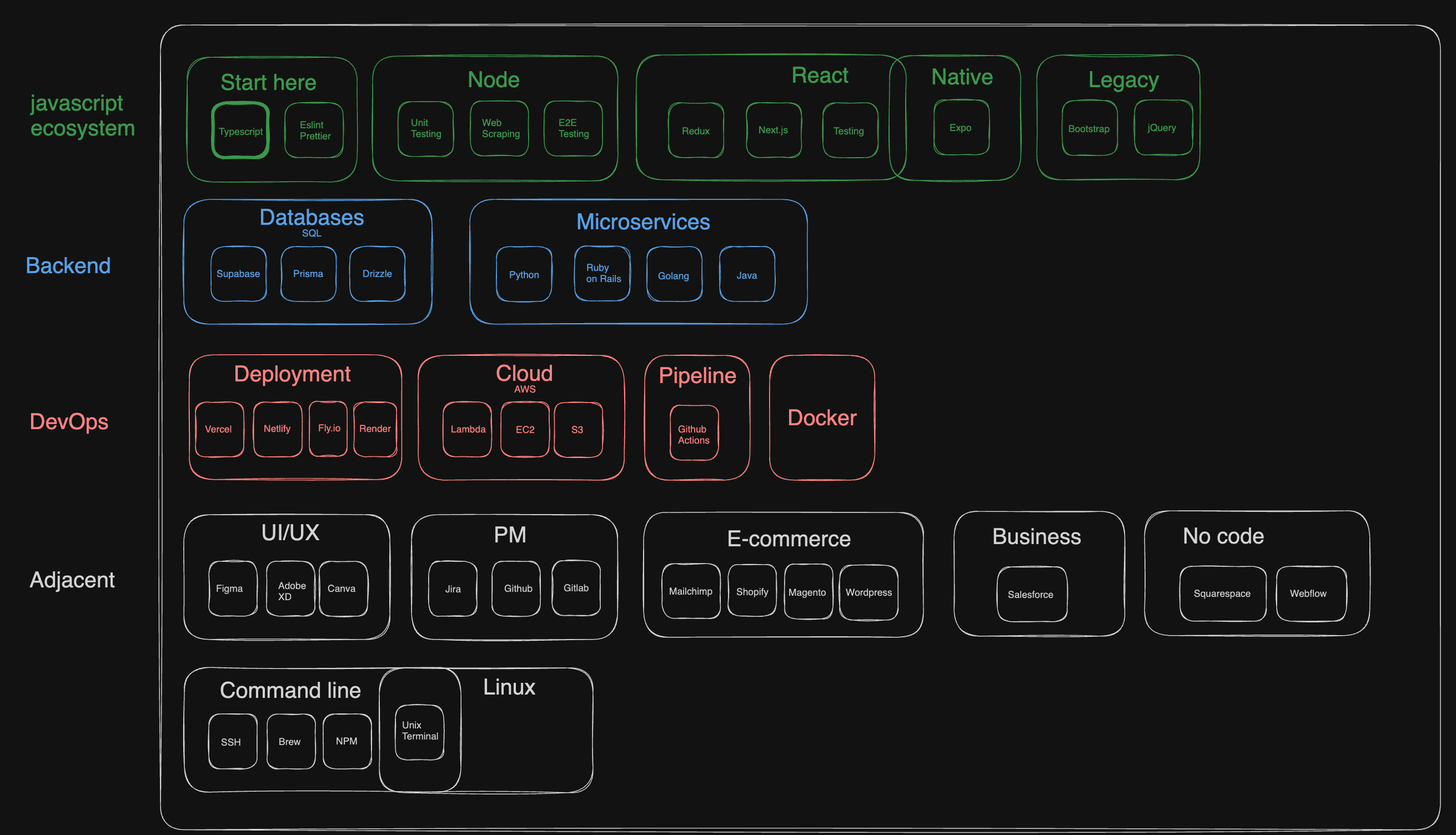Click the S3 box
The width and height of the screenshot is (1456, 835).
pyautogui.click(x=578, y=430)
